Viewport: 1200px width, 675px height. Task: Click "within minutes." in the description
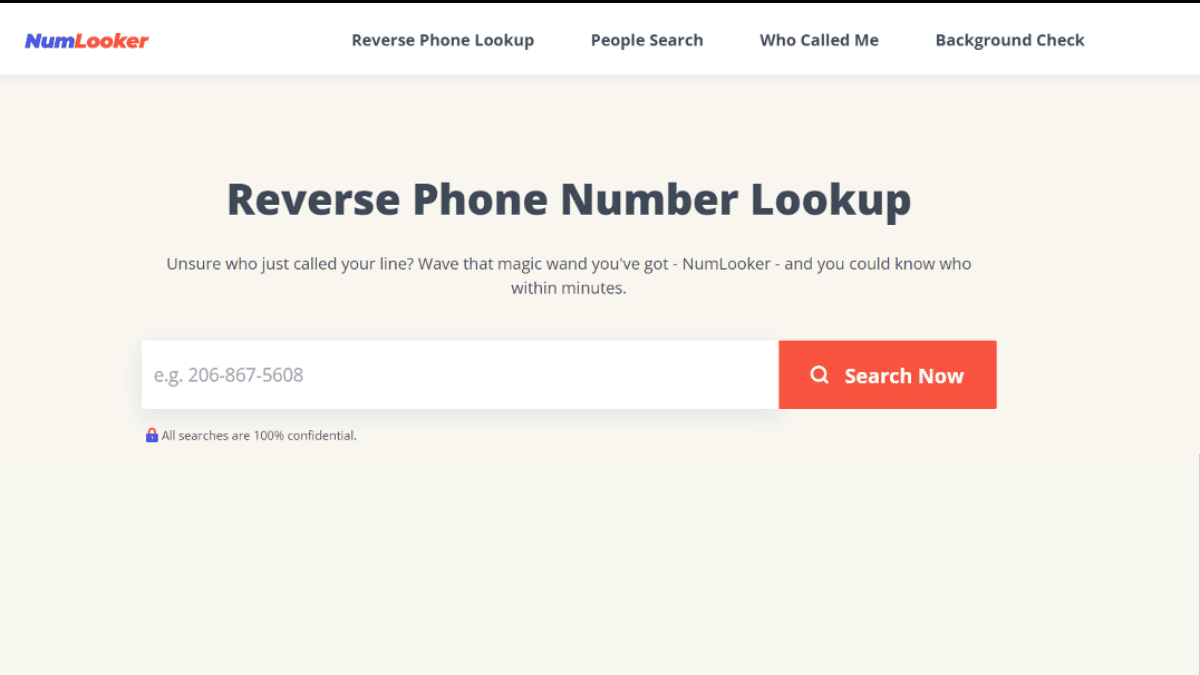569,288
